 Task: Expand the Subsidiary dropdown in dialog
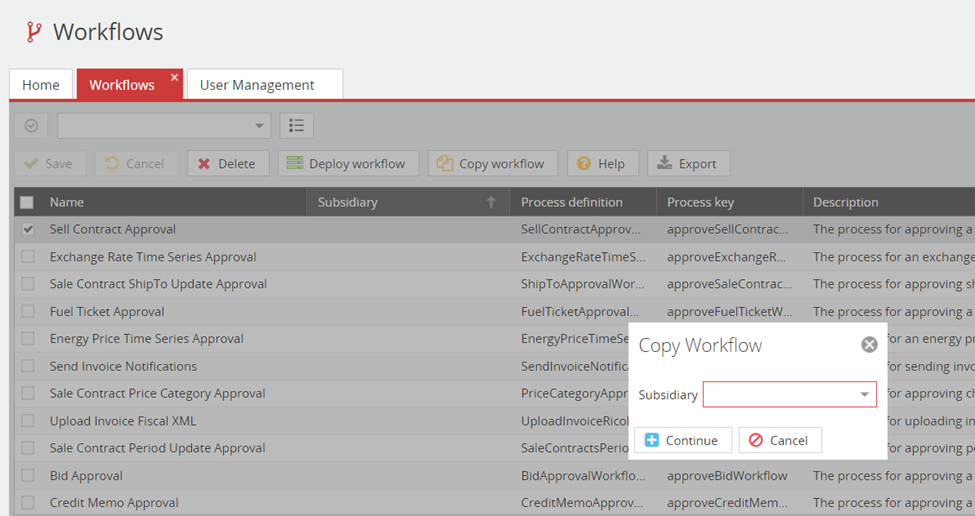(864, 395)
